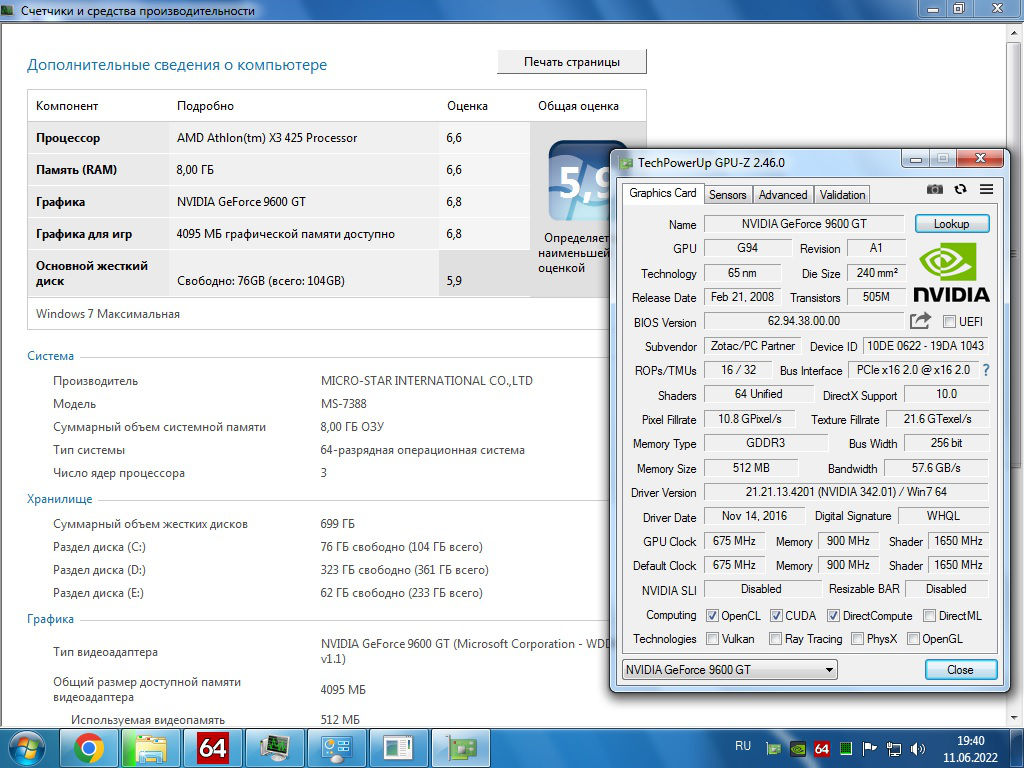Click the GPU-Z screenshot camera icon
This screenshot has height=768, width=1024.
pos(935,189)
